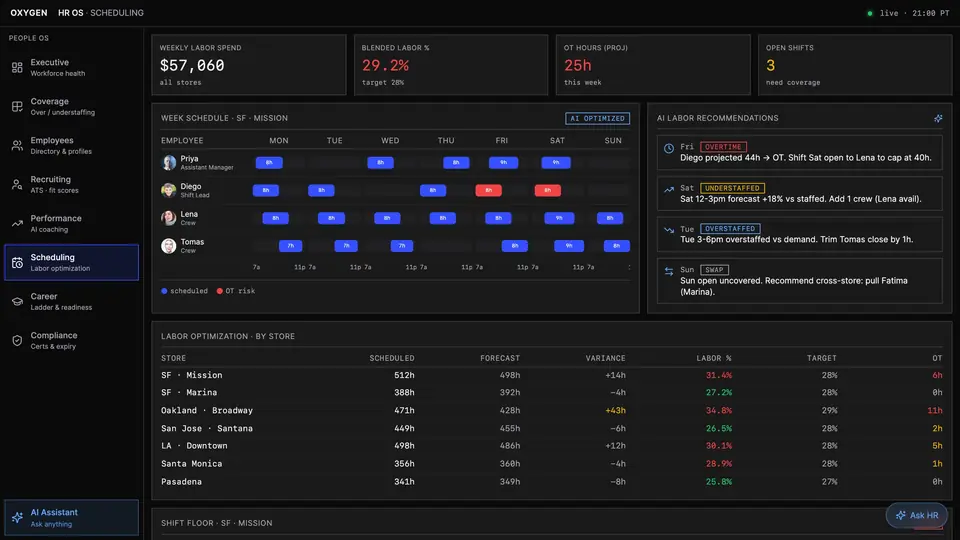The width and height of the screenshot is (960, 540).
Task: Toggle the AI OPTIMIZED badge
Action: [597, 118]
